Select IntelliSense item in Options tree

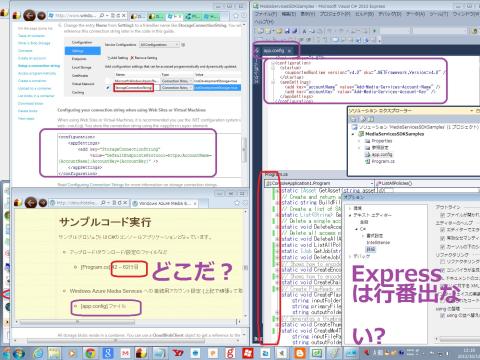click(378, 242)
